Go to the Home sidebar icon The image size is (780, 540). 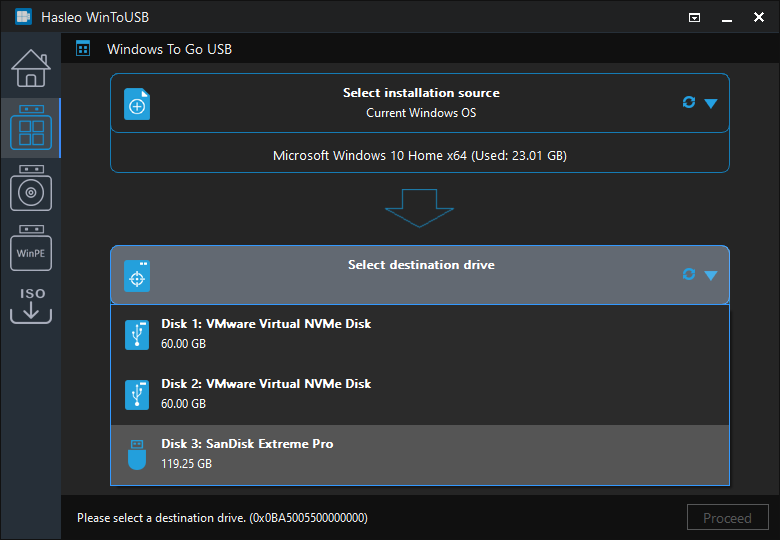pyautogui.click(x=31, y=68)
